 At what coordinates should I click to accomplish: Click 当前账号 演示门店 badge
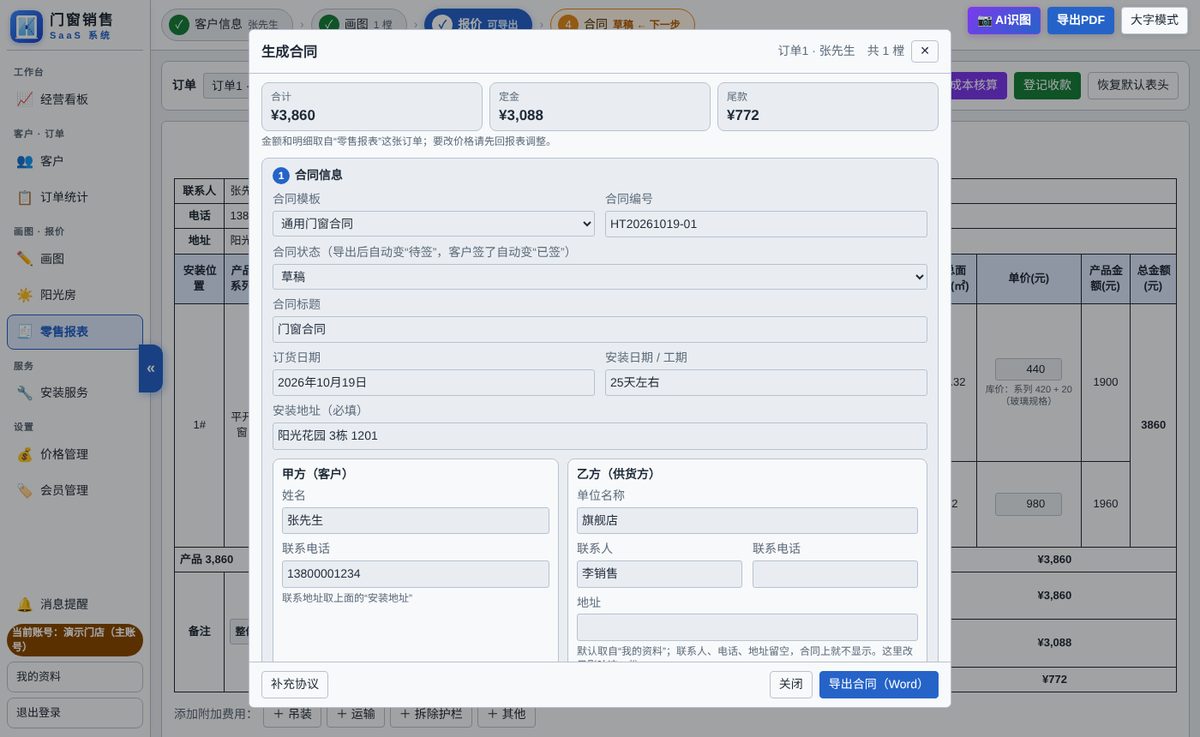[75, 640]
